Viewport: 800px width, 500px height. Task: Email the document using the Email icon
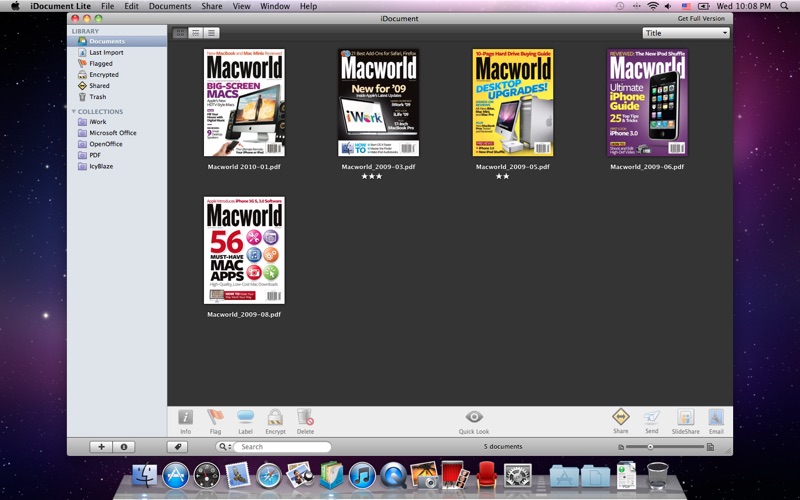point(716,417)
